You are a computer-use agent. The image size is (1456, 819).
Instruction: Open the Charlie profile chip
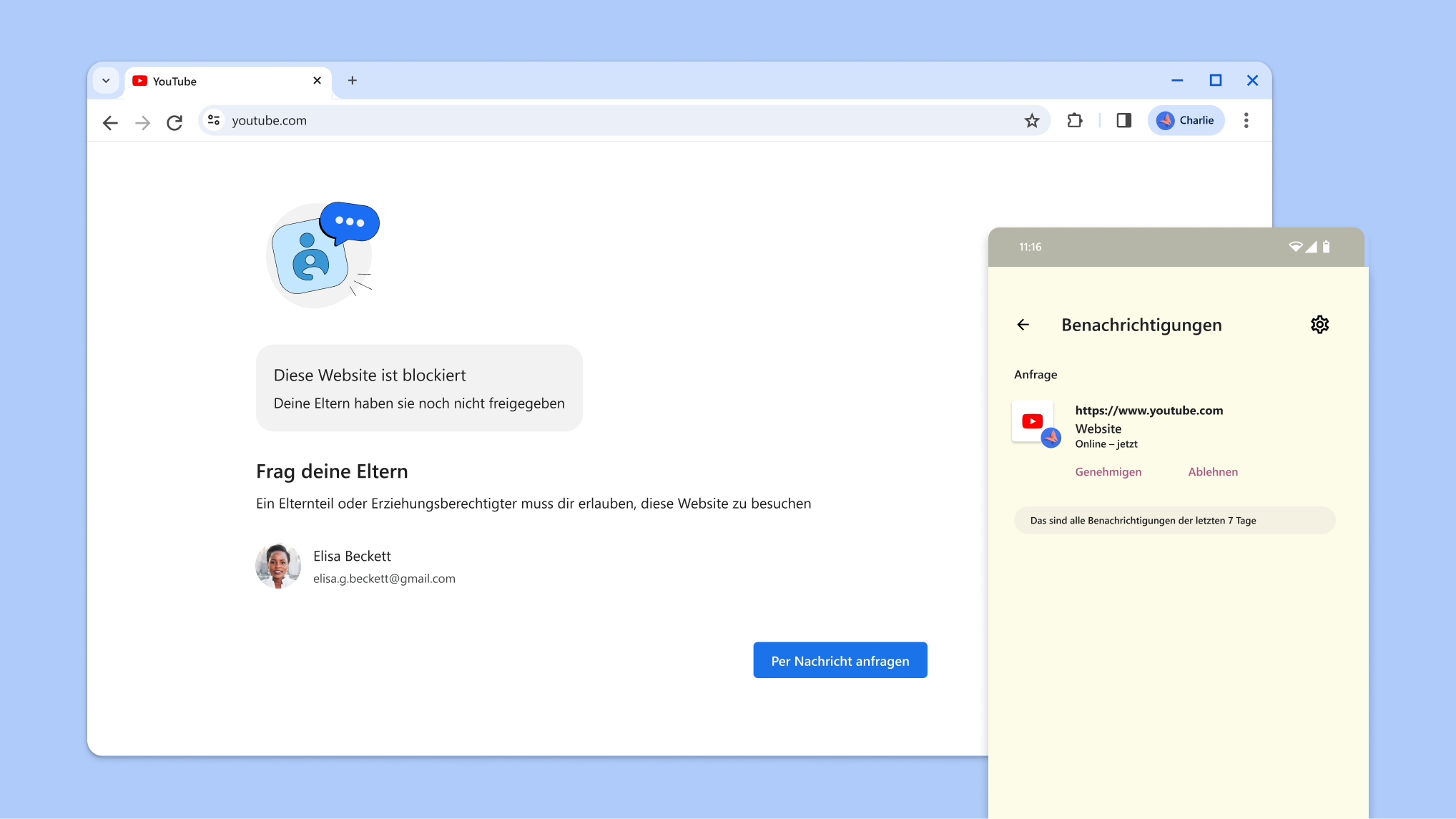pos(1186,120)
